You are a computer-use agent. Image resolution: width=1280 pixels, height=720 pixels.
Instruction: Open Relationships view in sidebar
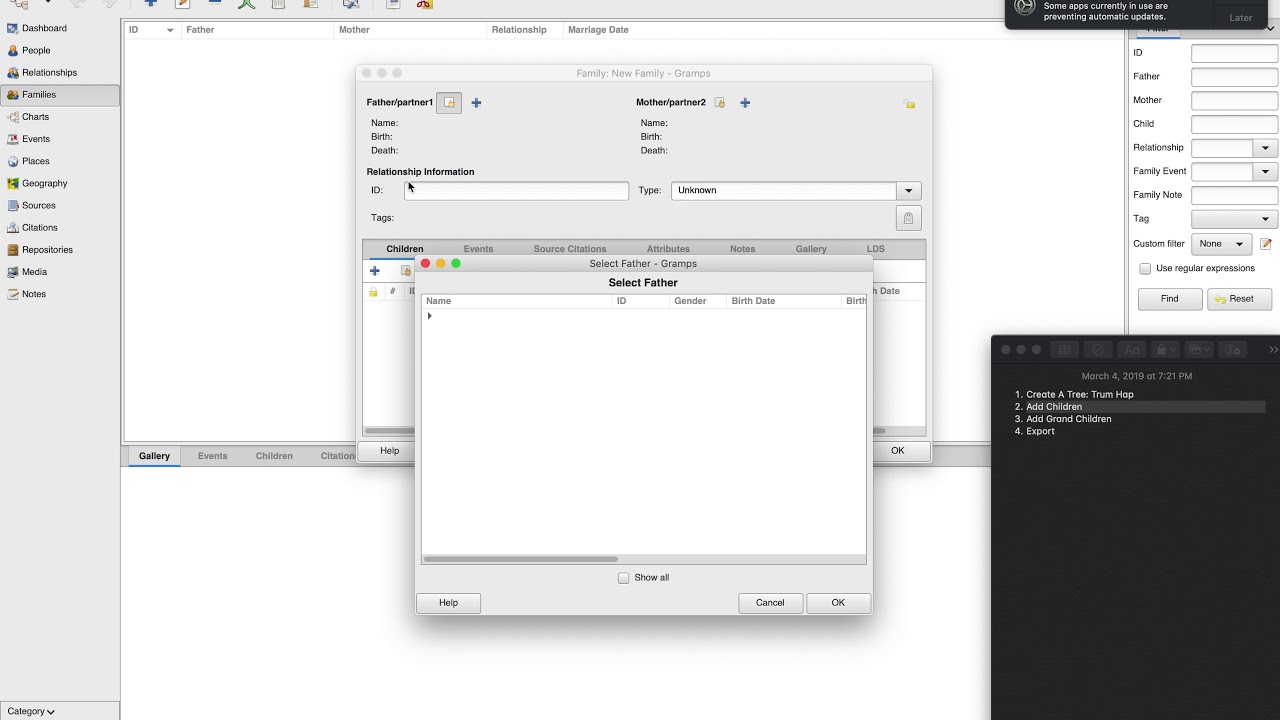click(49, 72)
